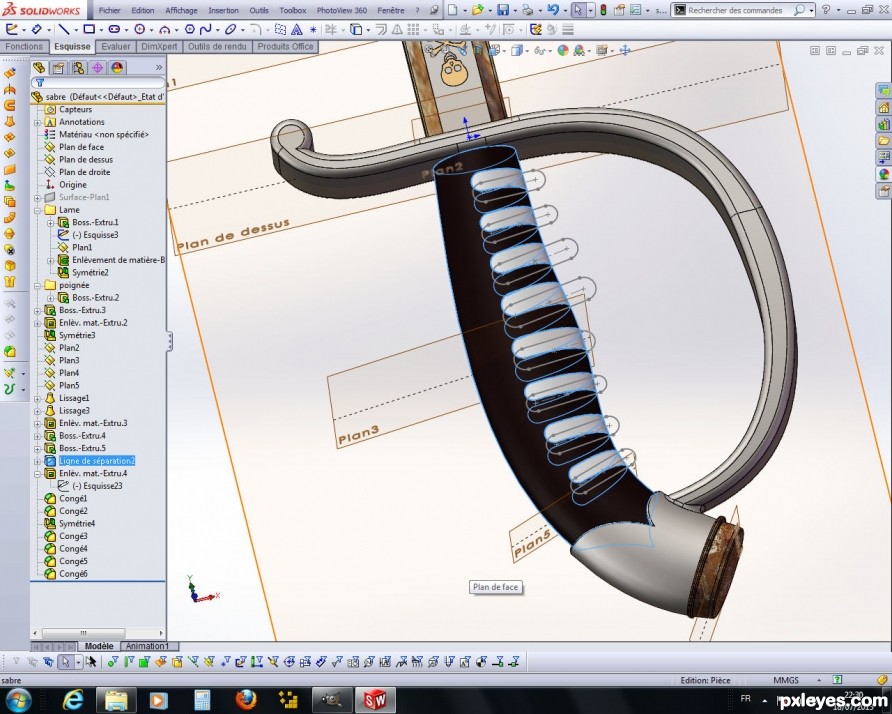This screenshot has height=714, width=892.
Task: Click the New document icon
Action: coord(452,10)
